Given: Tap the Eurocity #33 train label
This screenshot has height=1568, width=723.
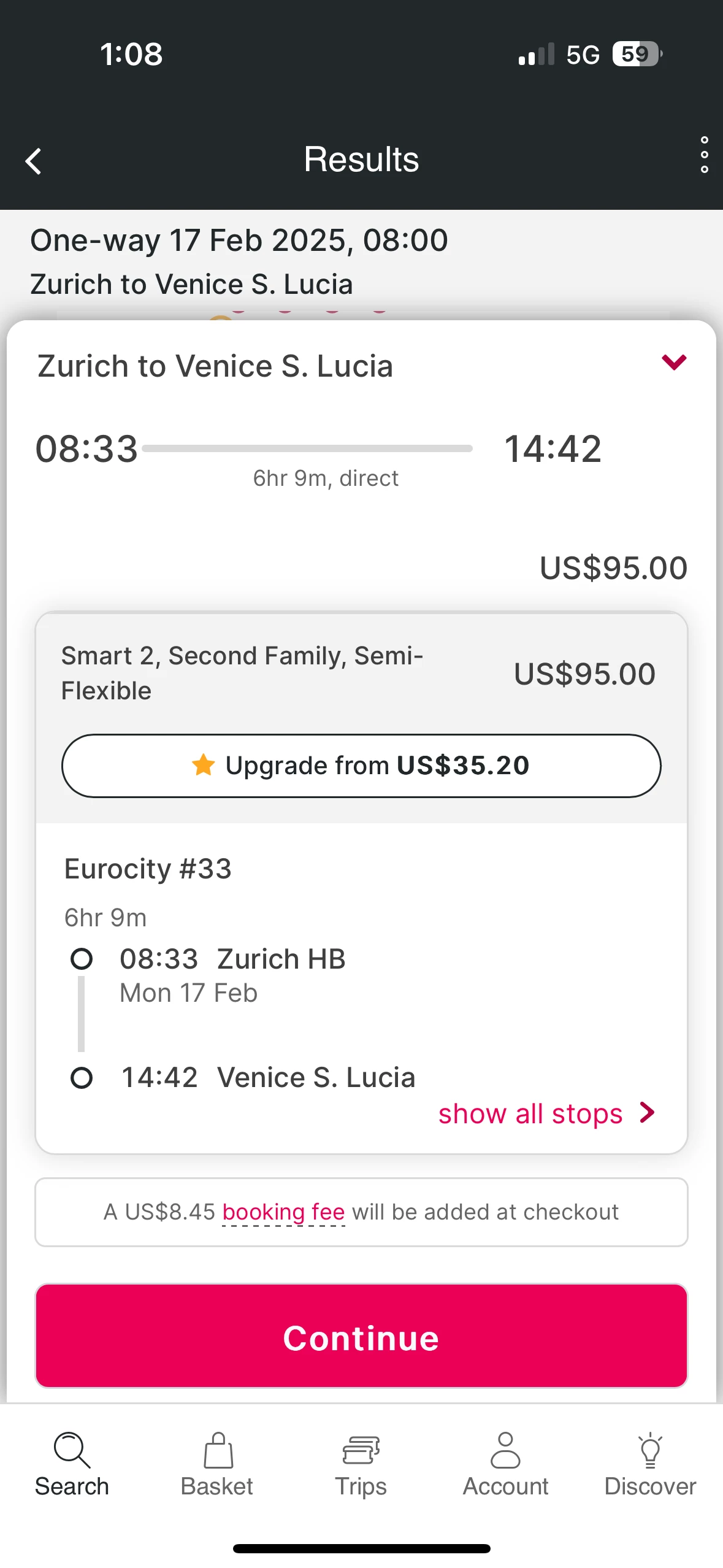Looking at the screenshot, I should pyautogui.click(x=148, y=869).
